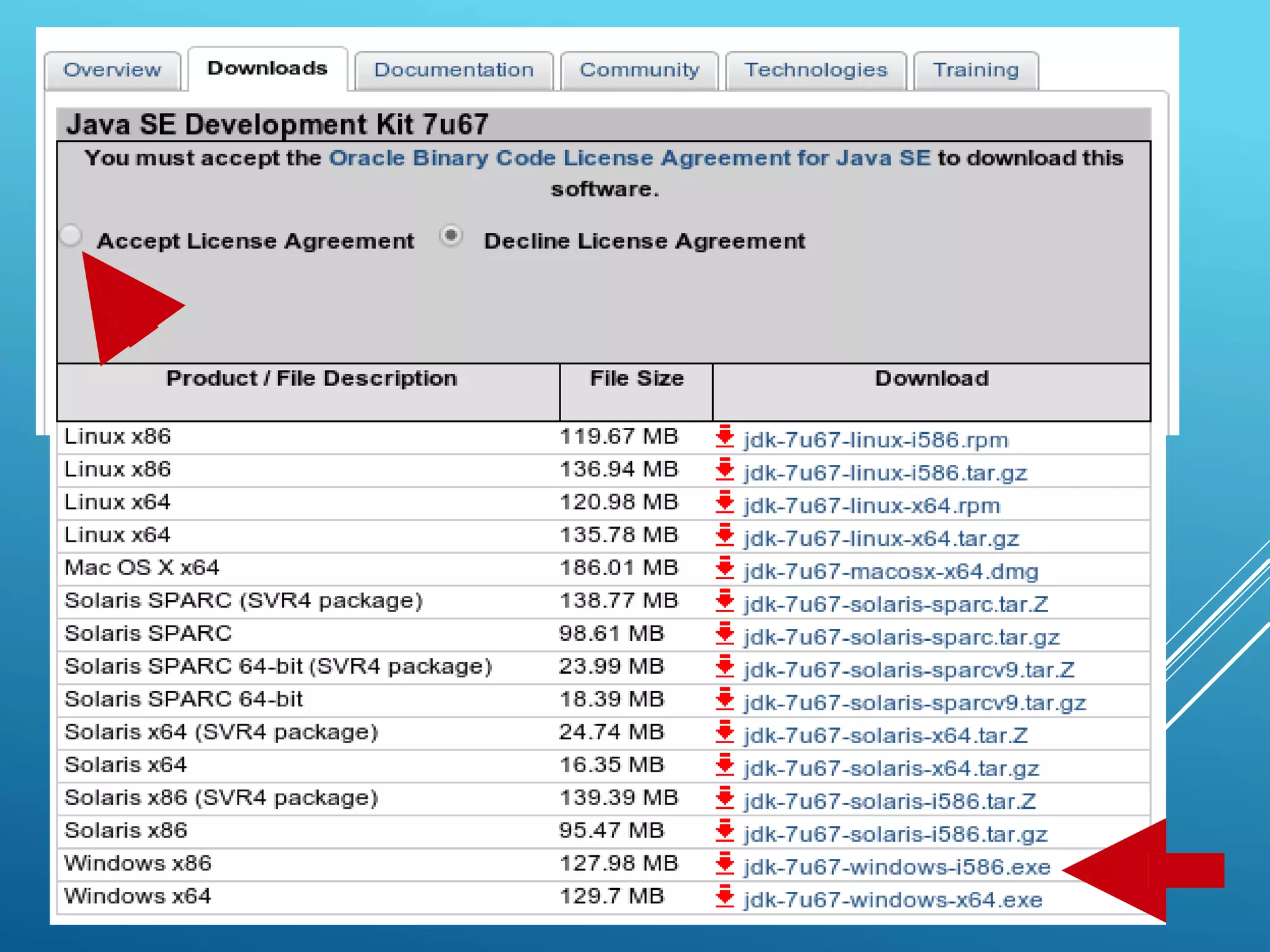1270x952 pixels.
Task: Open Oracle Binary Code License Agreement link
Action: coord(629,158)
